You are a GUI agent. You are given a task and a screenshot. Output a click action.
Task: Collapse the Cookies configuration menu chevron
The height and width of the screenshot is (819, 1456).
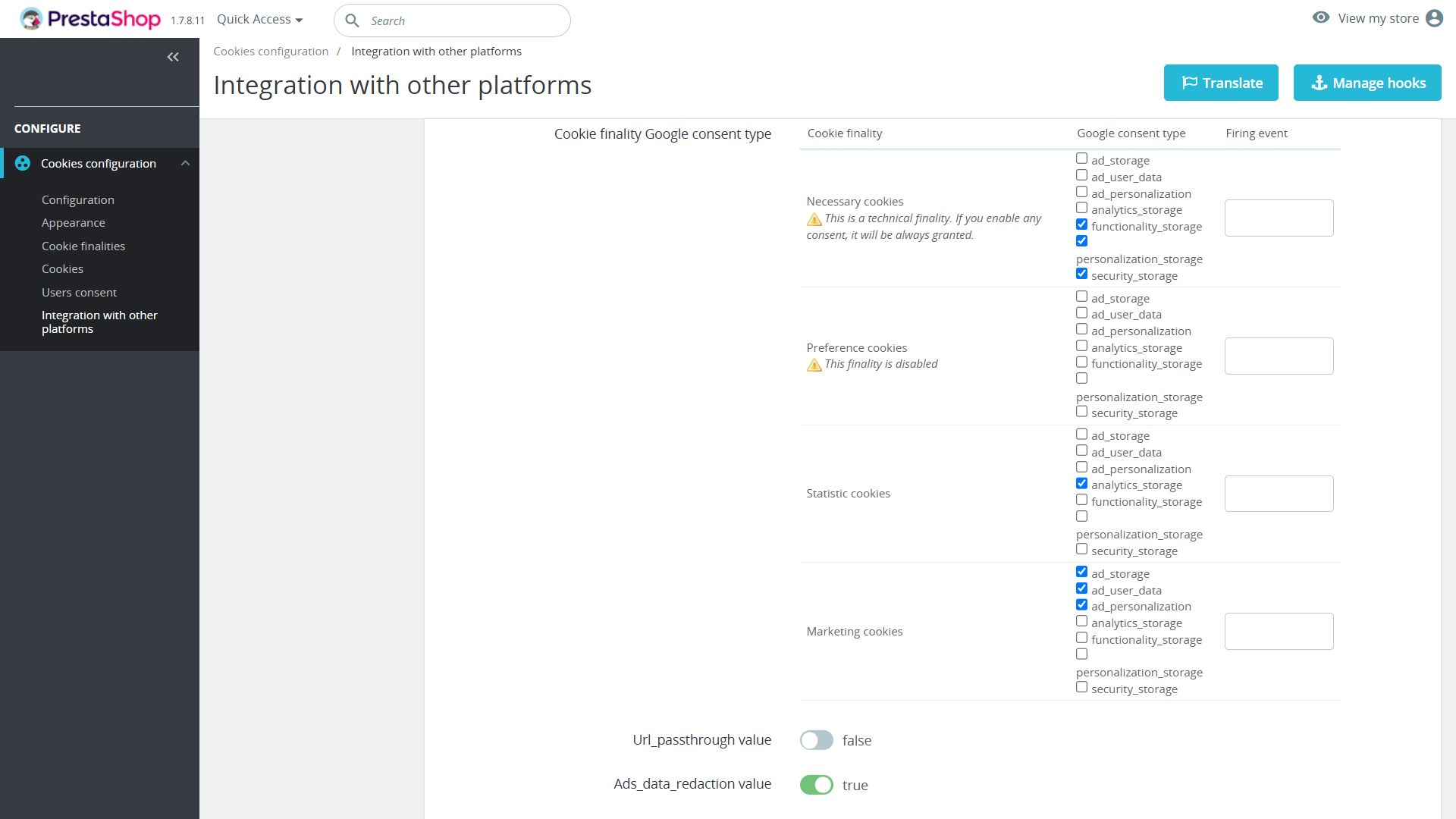click(x=185, y=163)
